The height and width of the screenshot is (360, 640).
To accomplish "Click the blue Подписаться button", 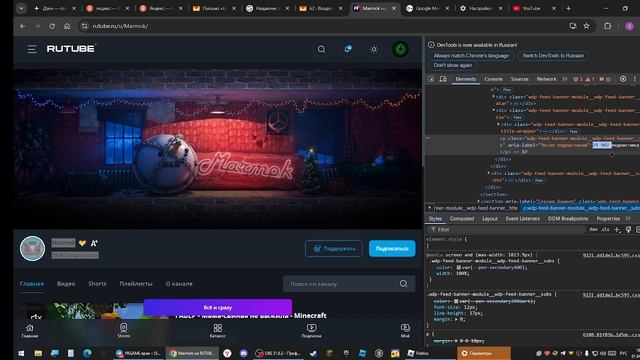I will (x=392, y=249).
